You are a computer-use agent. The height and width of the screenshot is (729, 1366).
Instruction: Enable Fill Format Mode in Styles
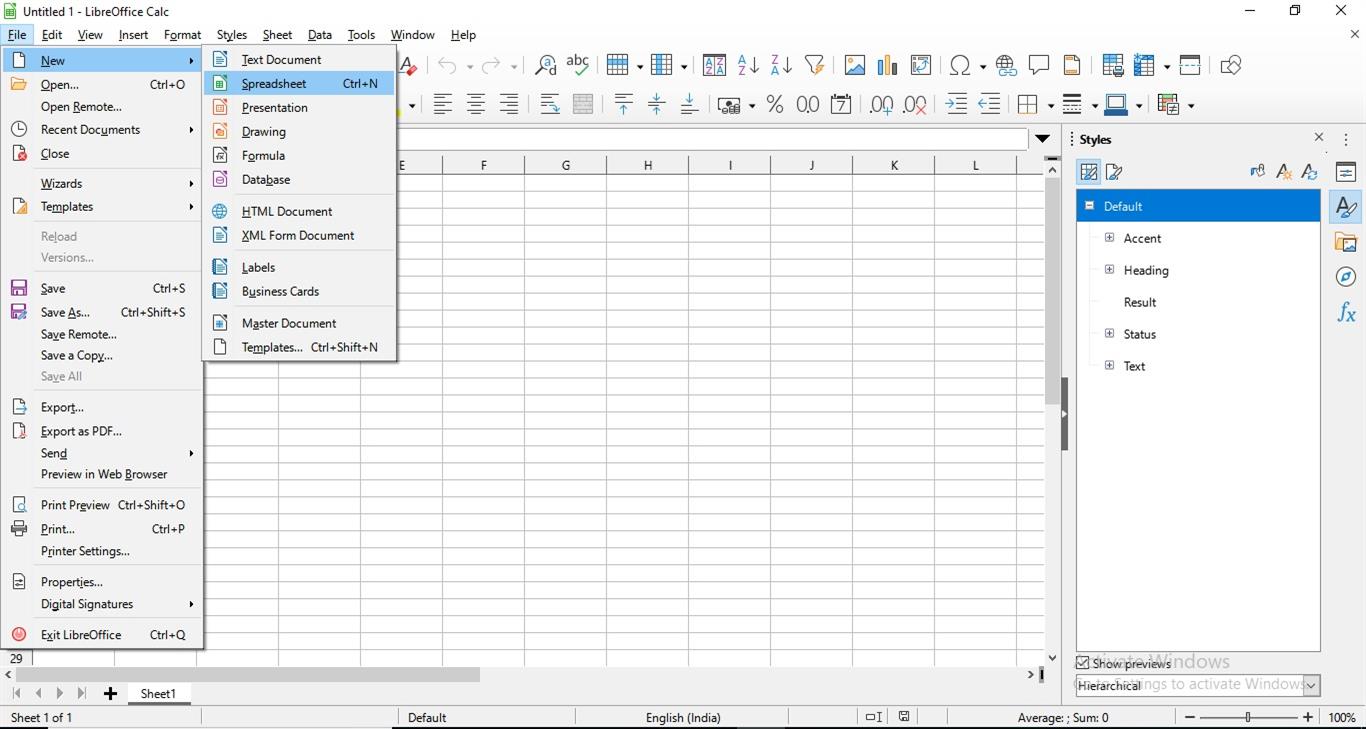pos(1257,172)
